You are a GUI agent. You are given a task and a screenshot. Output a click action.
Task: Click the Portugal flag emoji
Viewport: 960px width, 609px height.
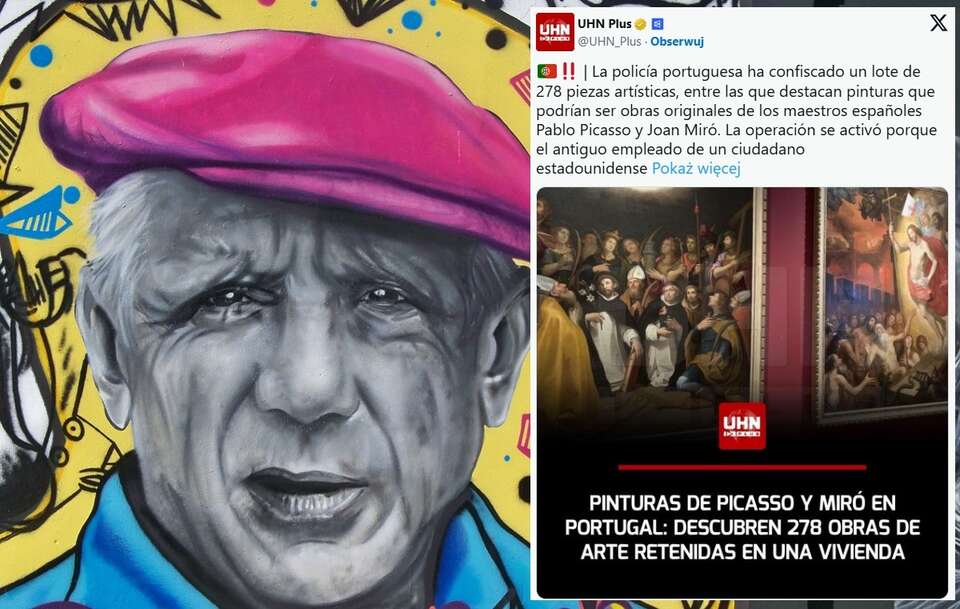click(x=547, y=72)
